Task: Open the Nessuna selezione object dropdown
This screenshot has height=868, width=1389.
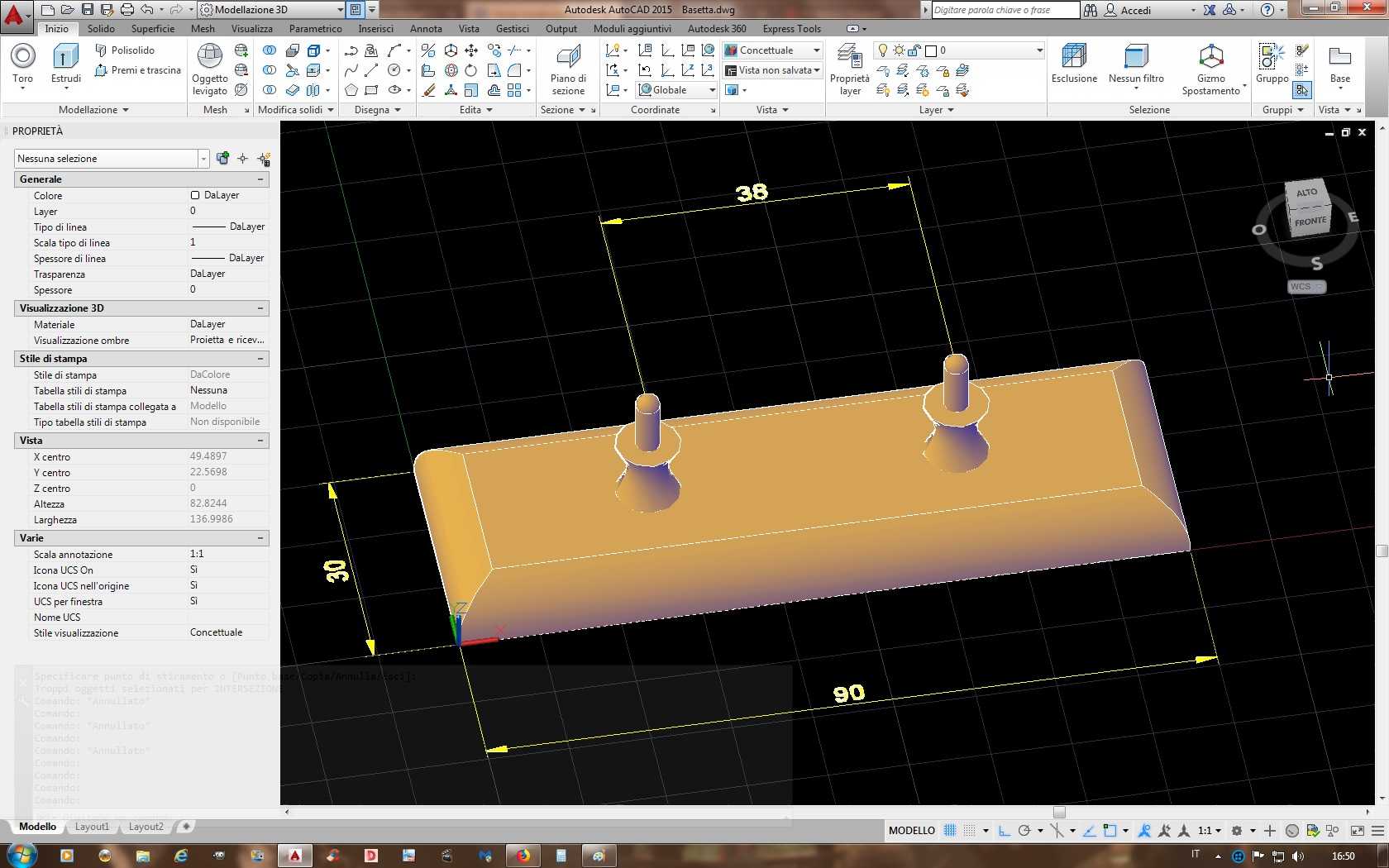Action: 111,159
